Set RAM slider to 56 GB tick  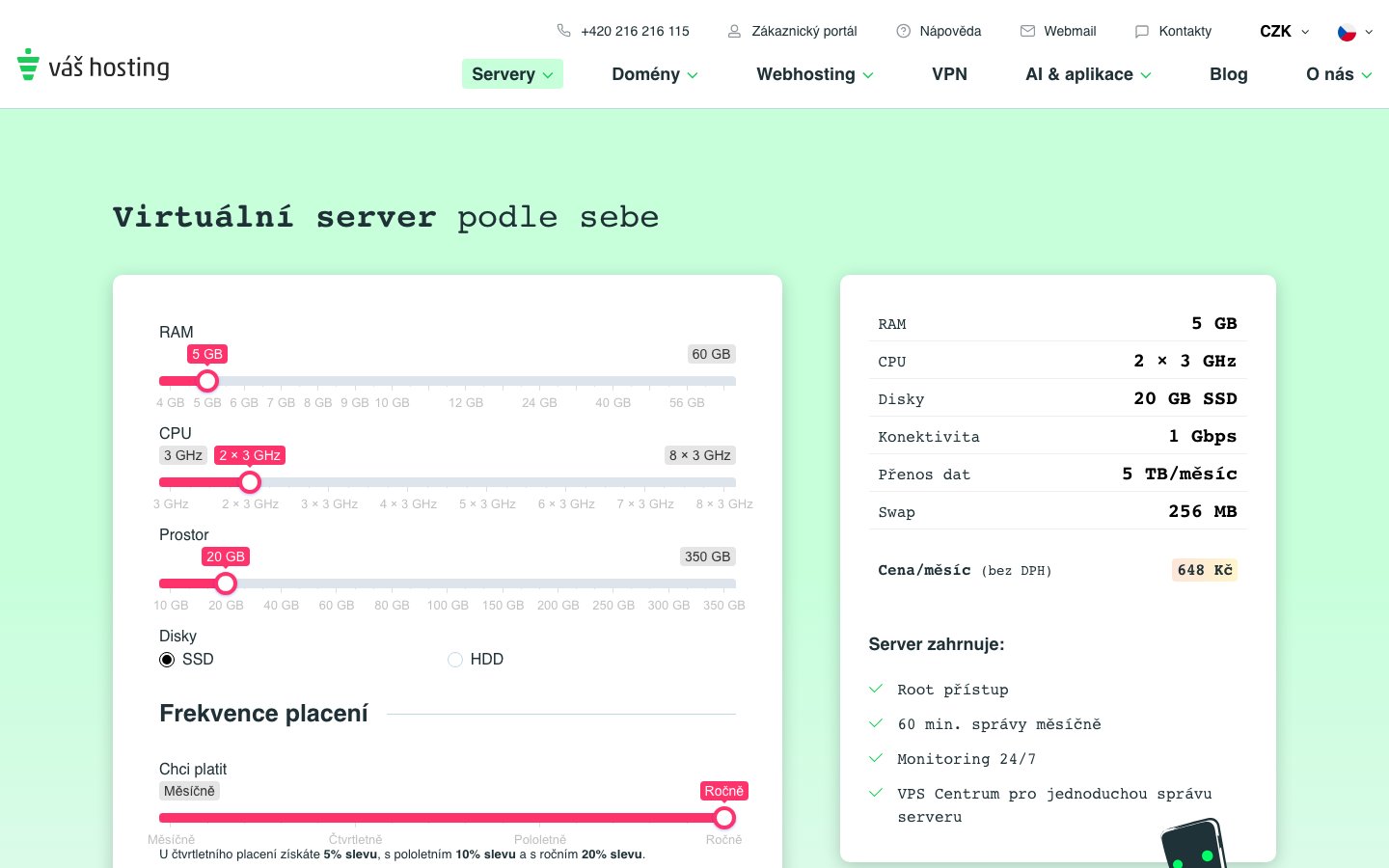[687, 402]
